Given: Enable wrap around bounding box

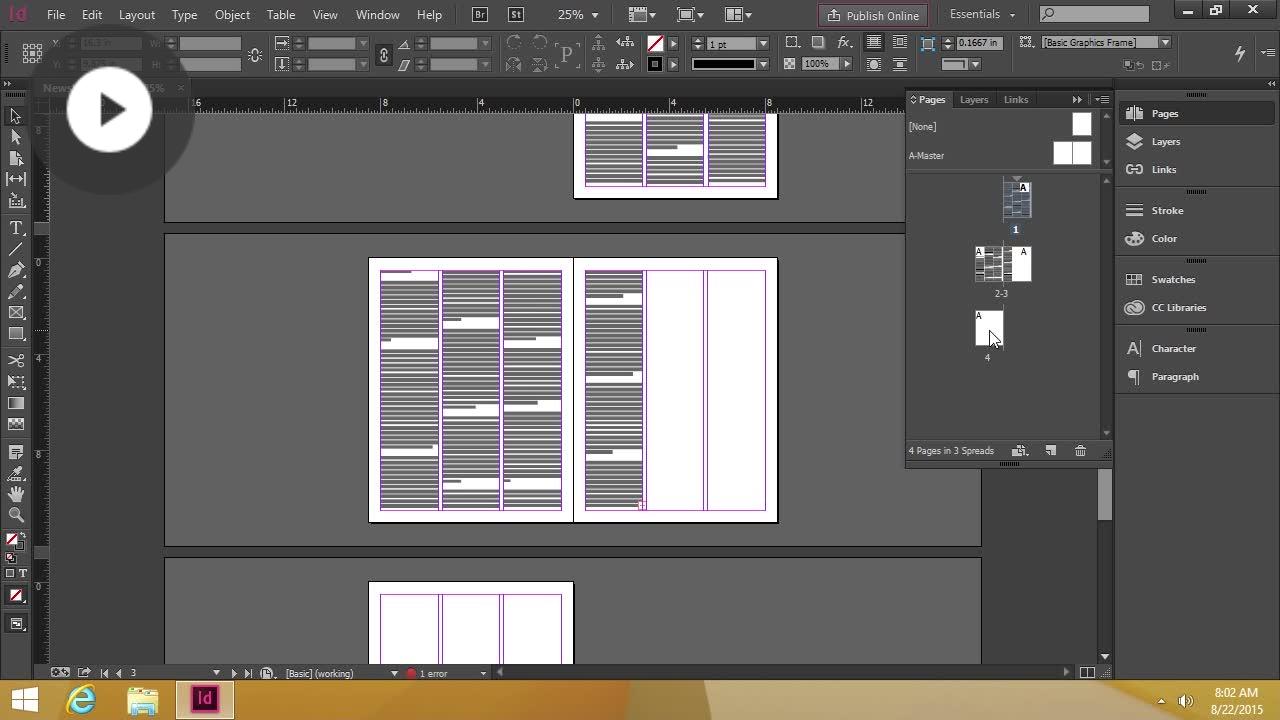Looking at the screenshot, I should 899,43.
